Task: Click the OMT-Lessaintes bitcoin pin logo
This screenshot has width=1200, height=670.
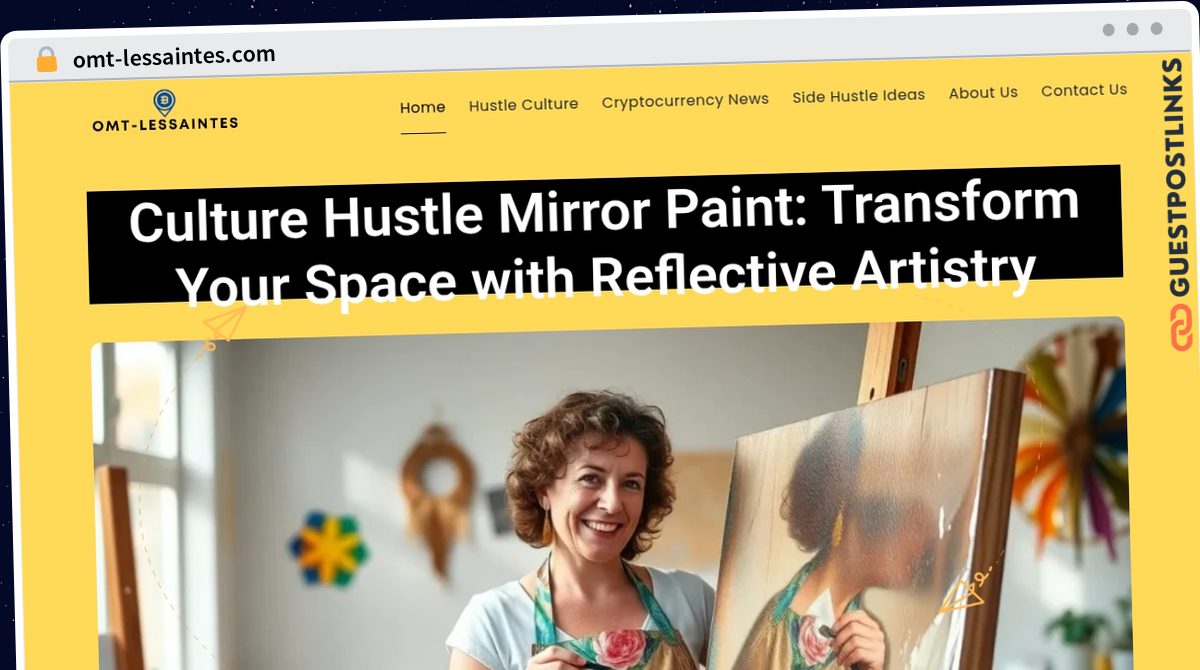Action: click(x=164, y=102)
